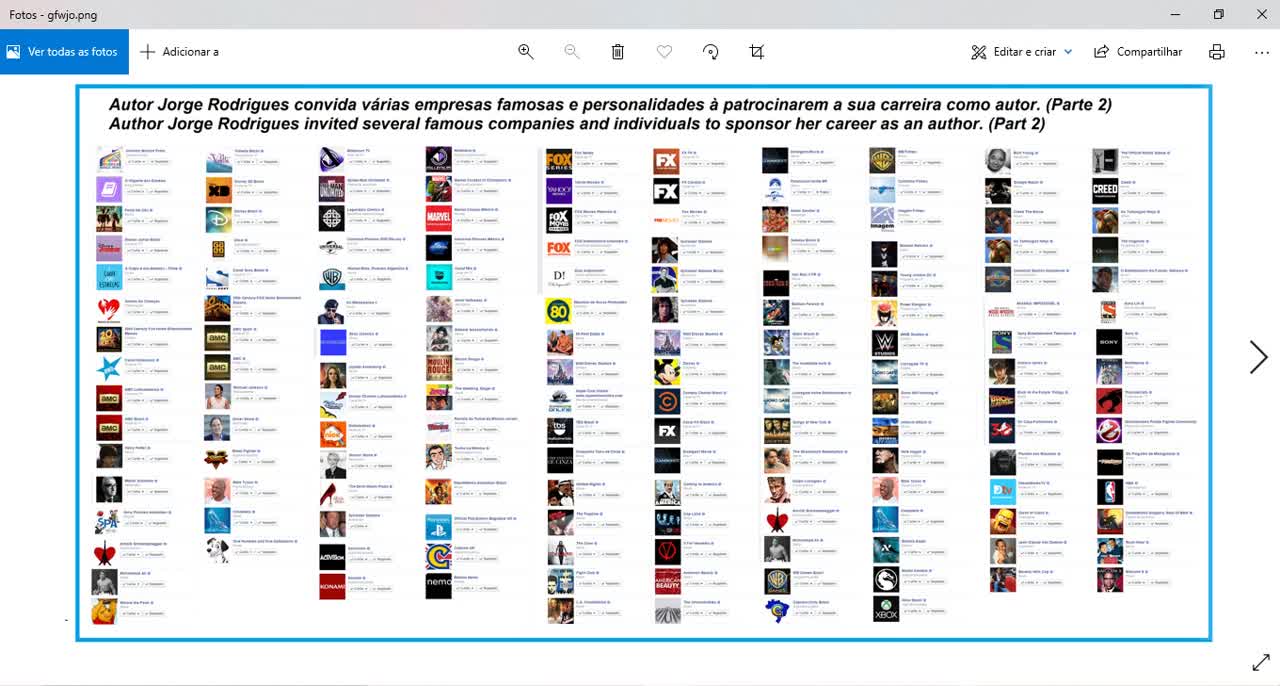The width and height of the screenshot is (1280, 686).
Task: Maximize the Fotos window
Action: (1218, 14)
